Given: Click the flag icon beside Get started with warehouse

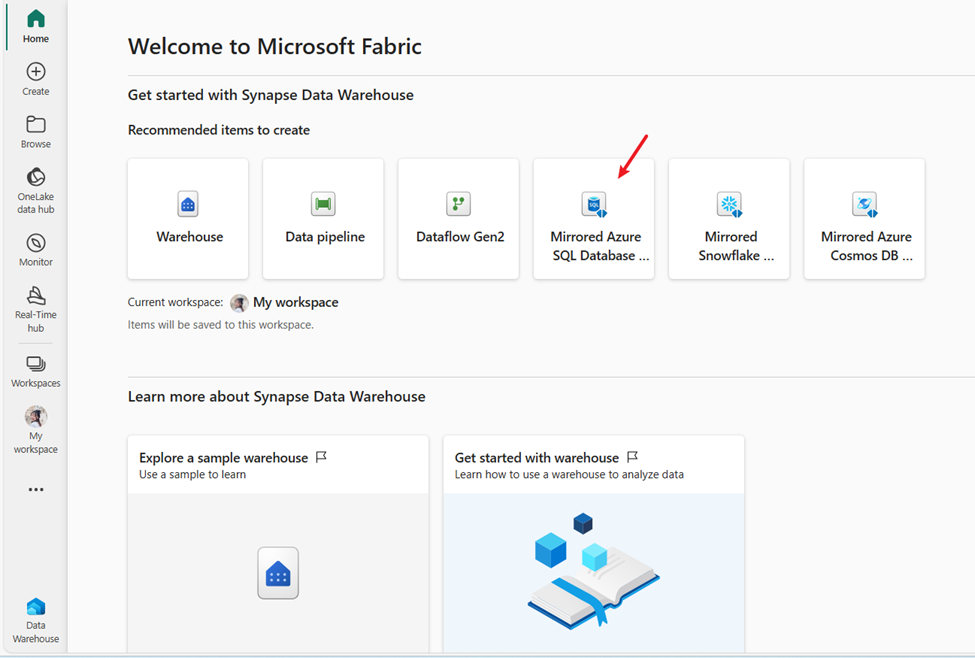Looking at the screenshot, I should pyautogui.click(x=632, y=457).
